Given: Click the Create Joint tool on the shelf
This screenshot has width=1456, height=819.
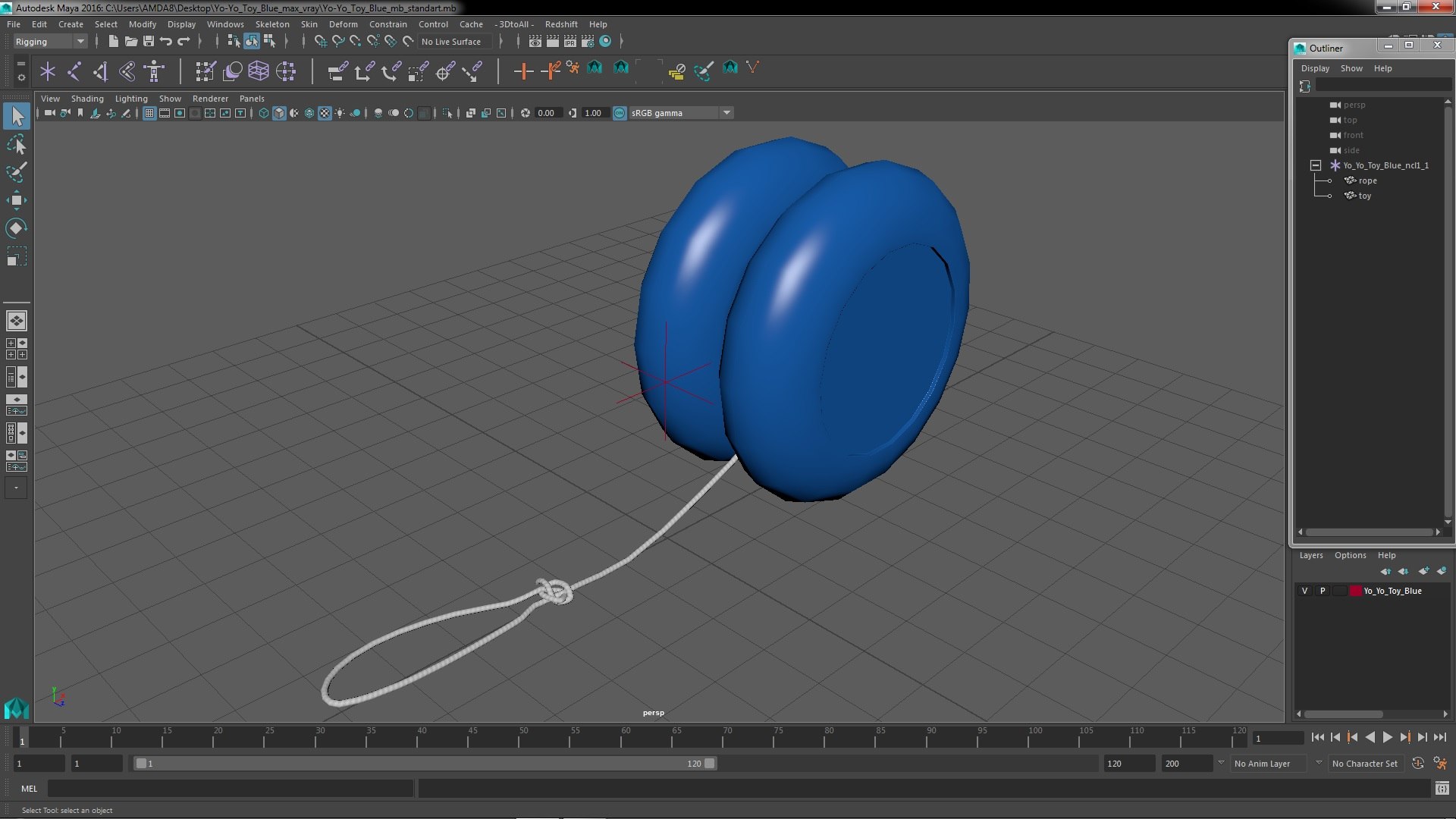Looking at the screenshot, I should point(74,71).
